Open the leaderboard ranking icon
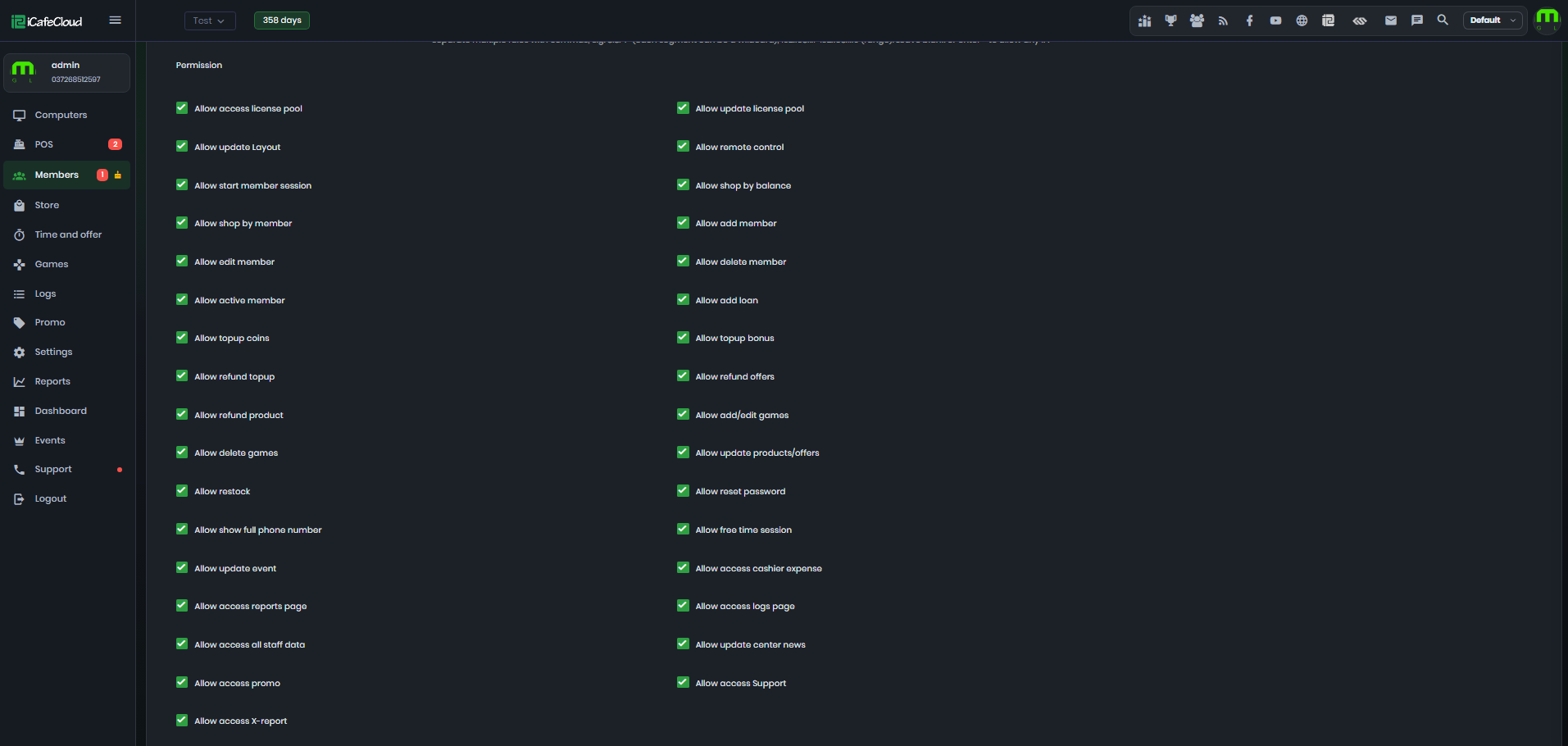The height and width of the screenshot is (746, 1568). pyautogui.click(x=1145, y=20)
